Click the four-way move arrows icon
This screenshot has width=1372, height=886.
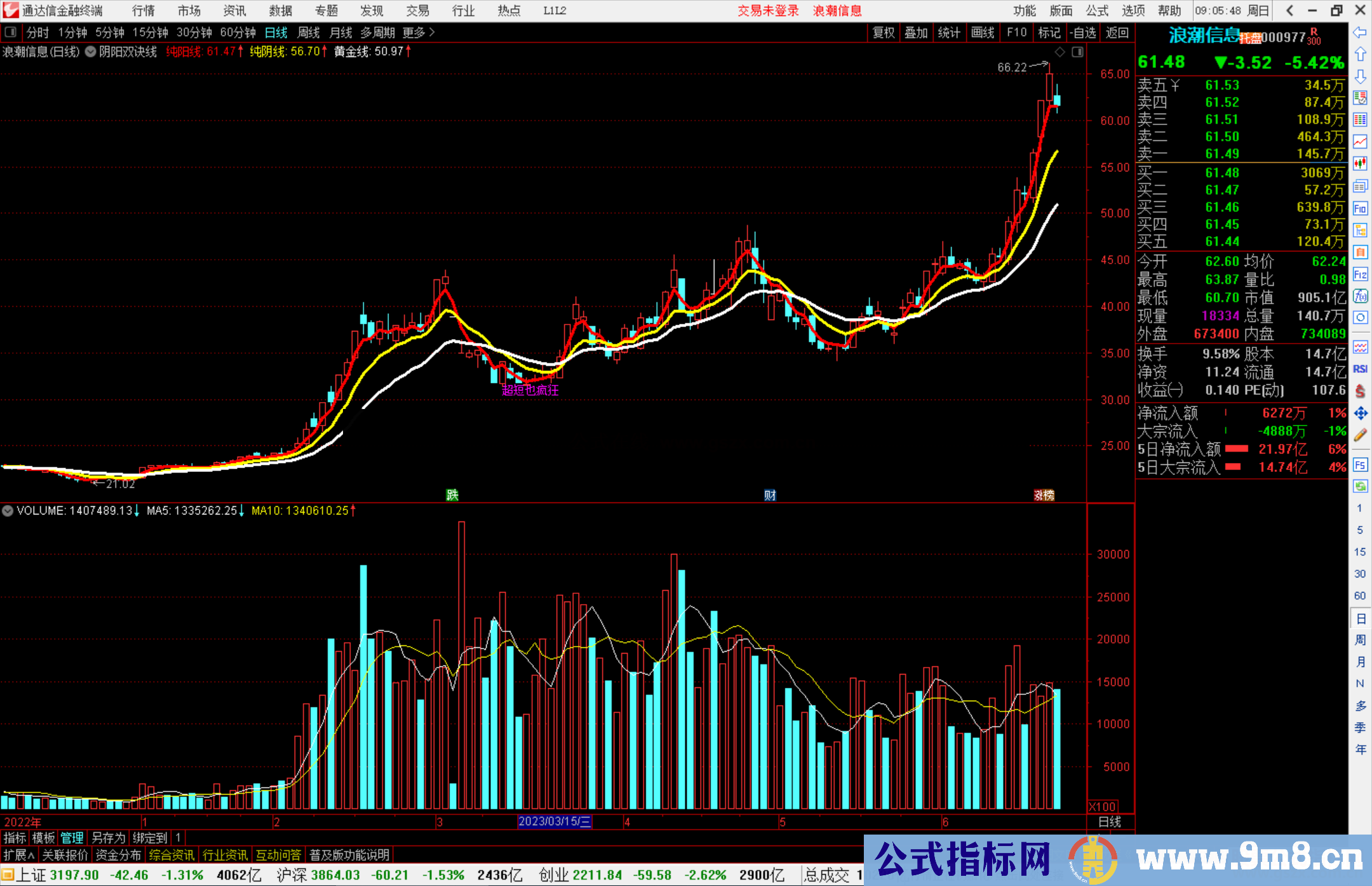pyautogui.click(x=1360, y=413)
